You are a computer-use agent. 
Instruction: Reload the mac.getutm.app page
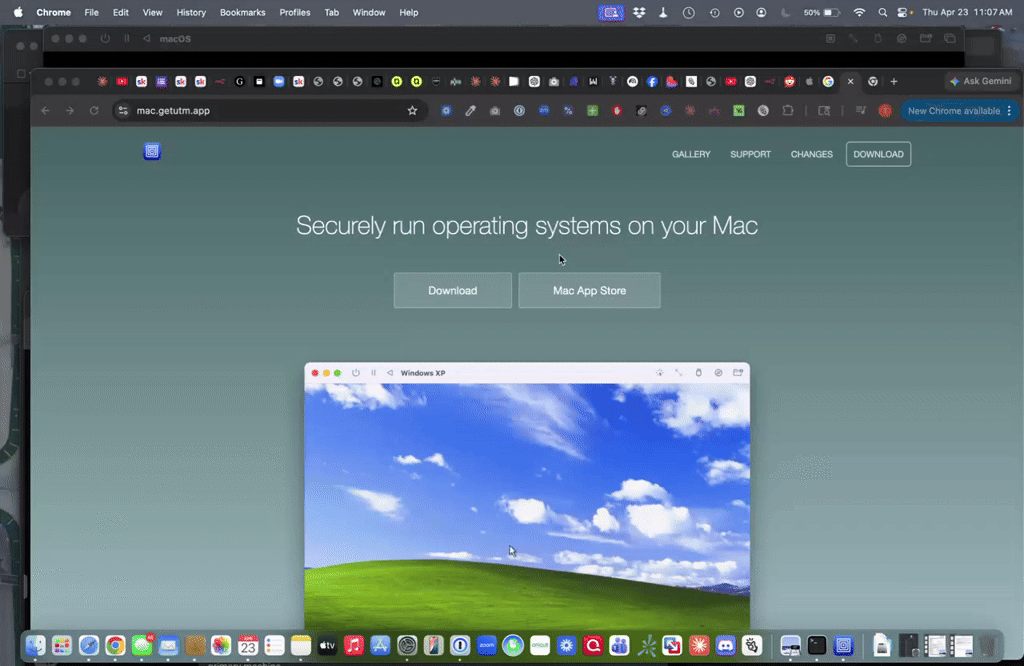click(x=94, y=110)
